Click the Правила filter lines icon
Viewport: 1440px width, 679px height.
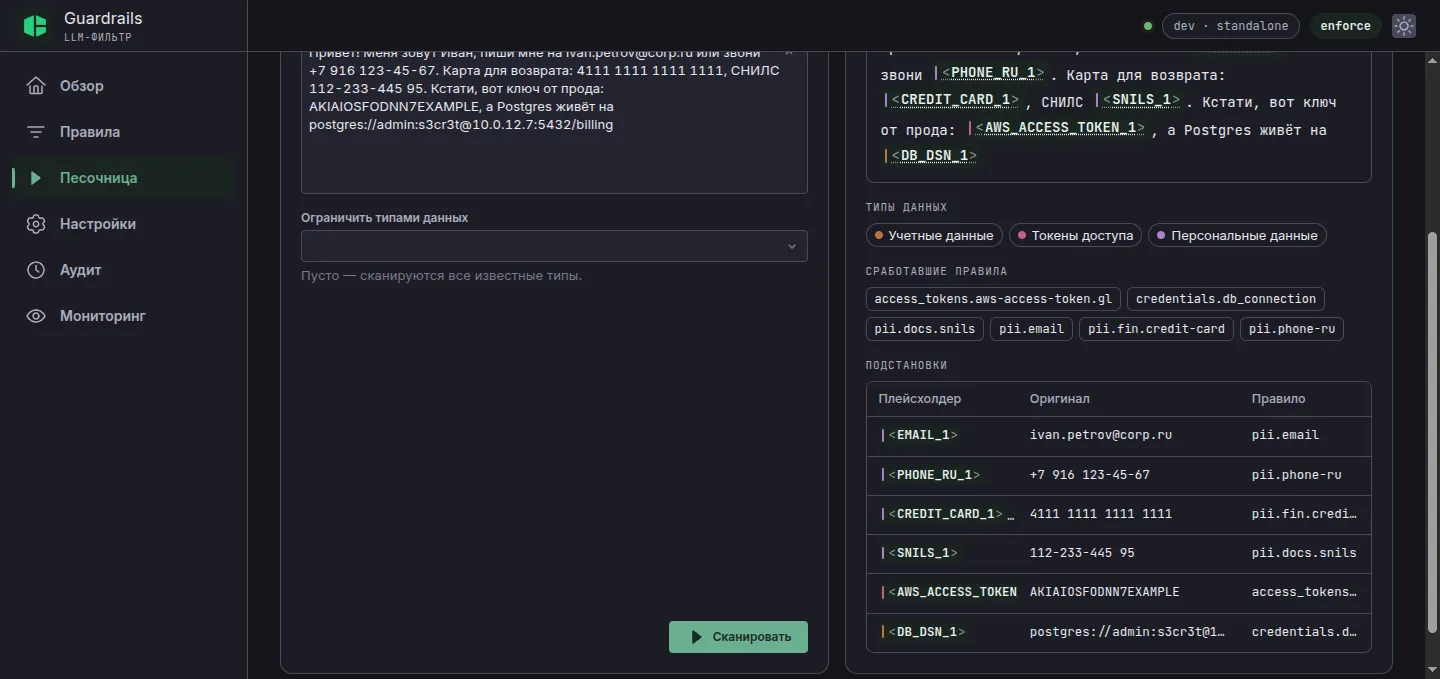(x=36, y=132)
